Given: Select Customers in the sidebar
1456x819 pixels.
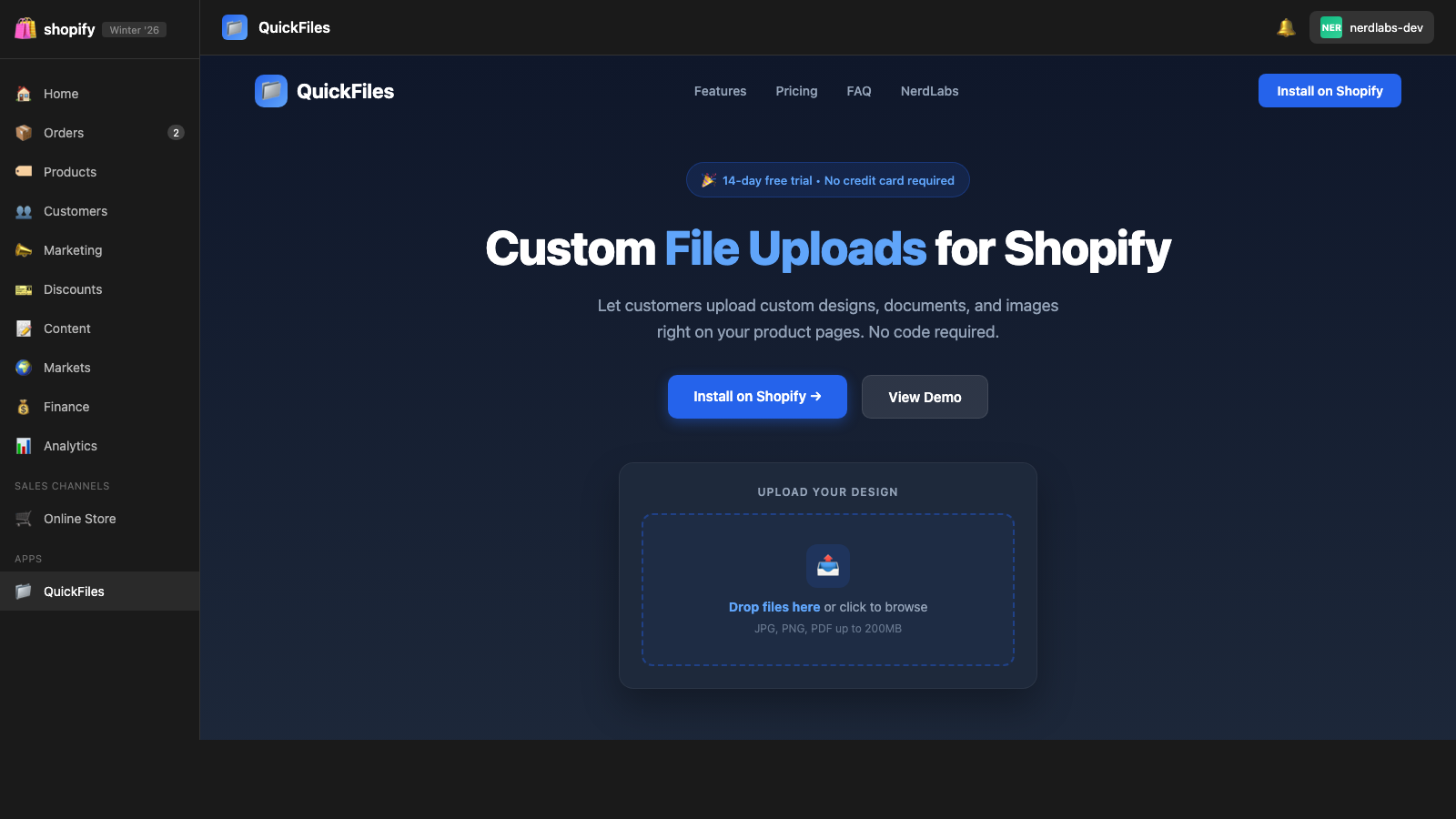Looking at the screenshot, I should click(x=100, y=211).
